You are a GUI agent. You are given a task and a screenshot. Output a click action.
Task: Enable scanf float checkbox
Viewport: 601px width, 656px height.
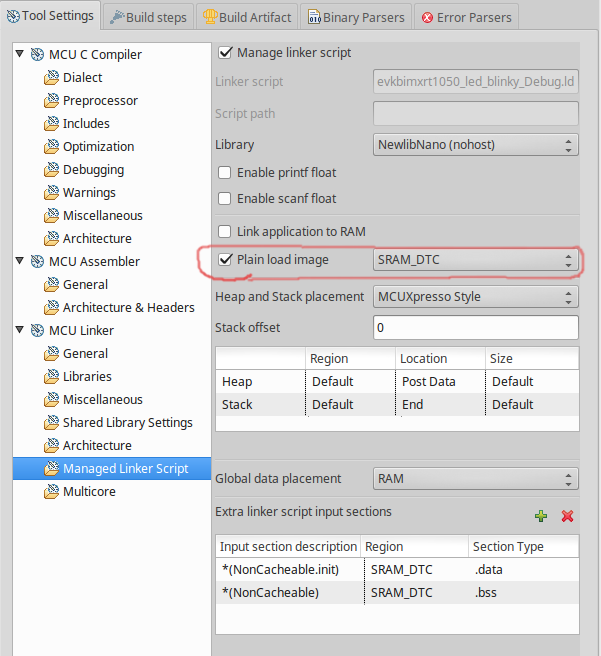coord(225,198)
